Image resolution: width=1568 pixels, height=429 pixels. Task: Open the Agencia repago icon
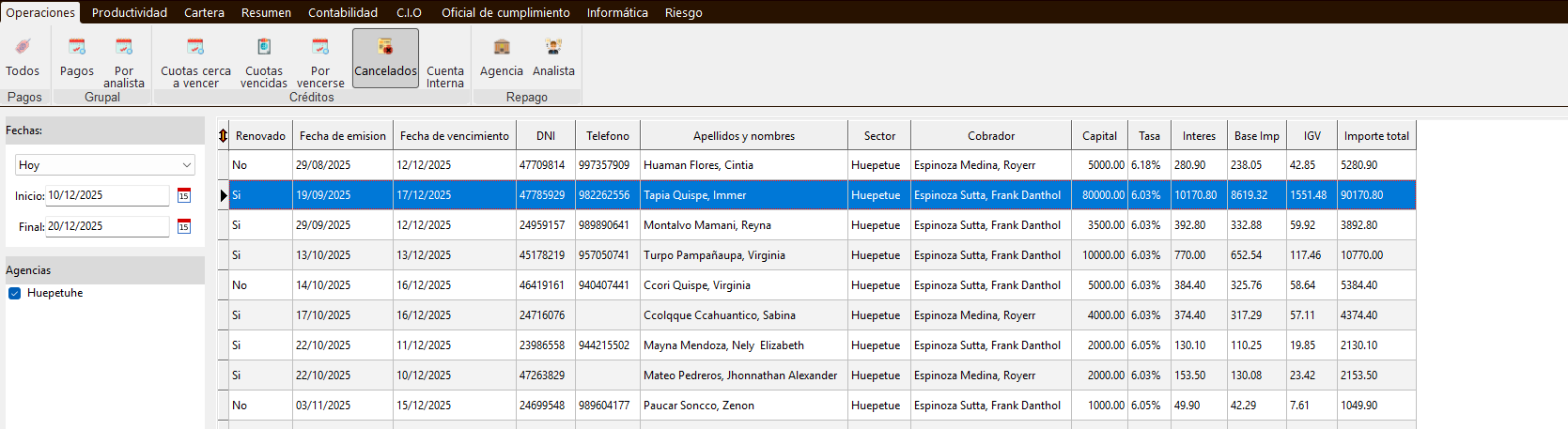tap(502, 56)
